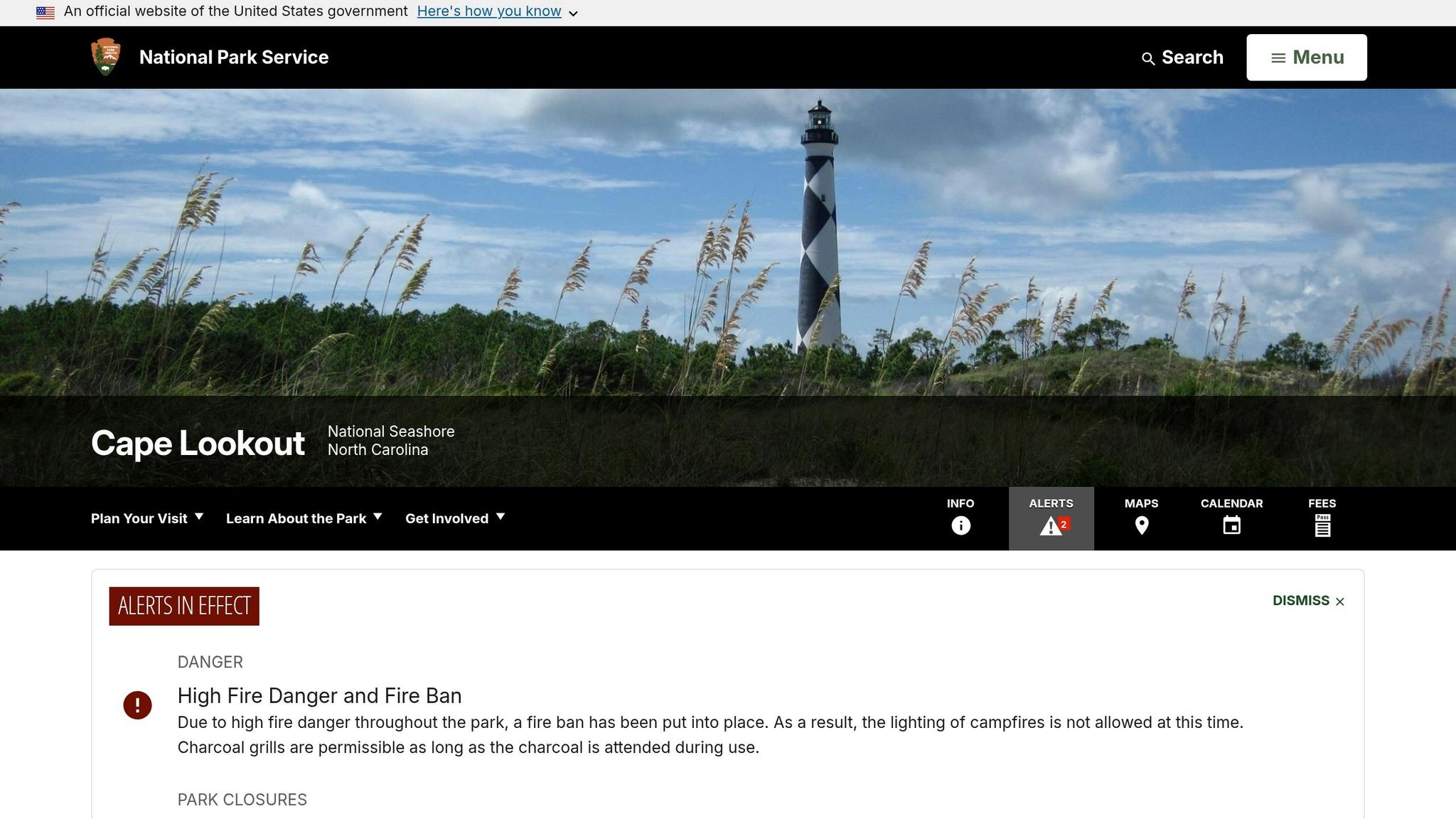
Task: Expand the Plan Your Visit menu
Action: point(147,518)
